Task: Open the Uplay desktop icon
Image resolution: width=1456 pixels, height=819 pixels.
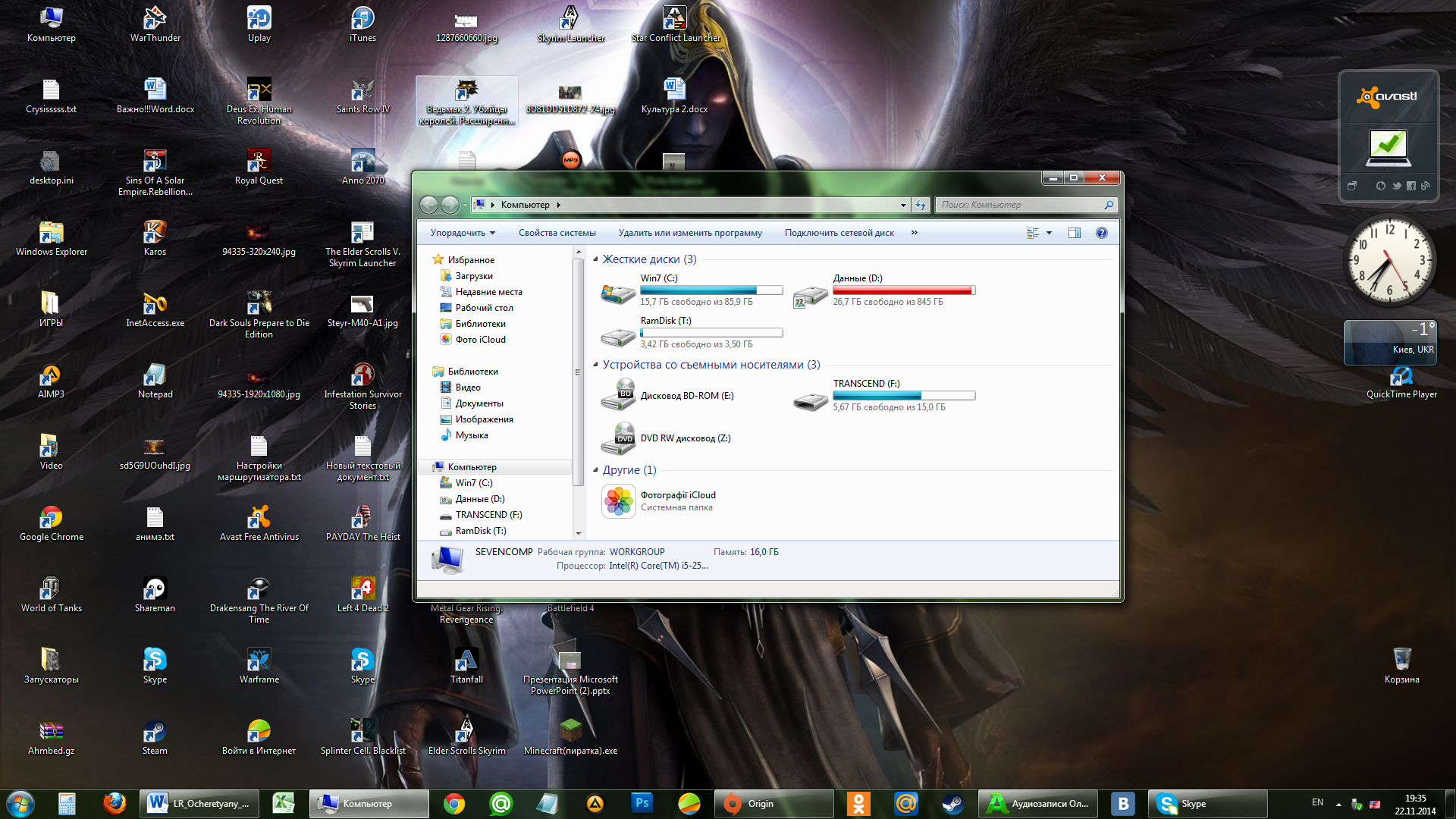Action: point(259,24)
